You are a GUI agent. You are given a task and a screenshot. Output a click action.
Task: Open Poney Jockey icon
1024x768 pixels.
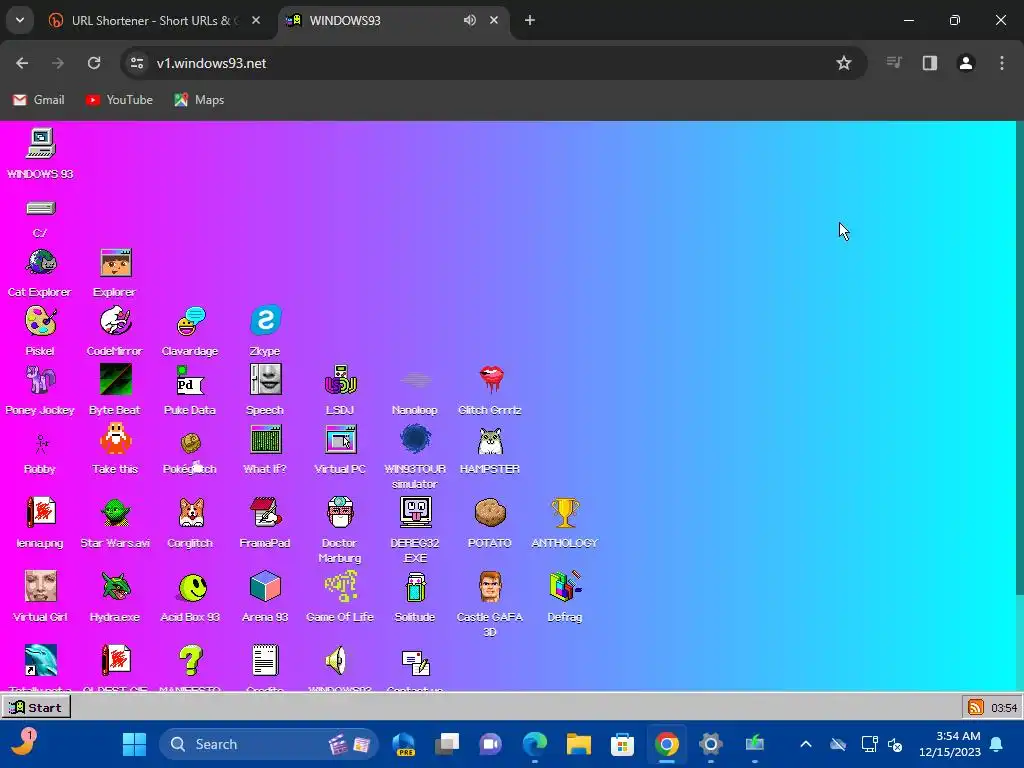point(40,381)
